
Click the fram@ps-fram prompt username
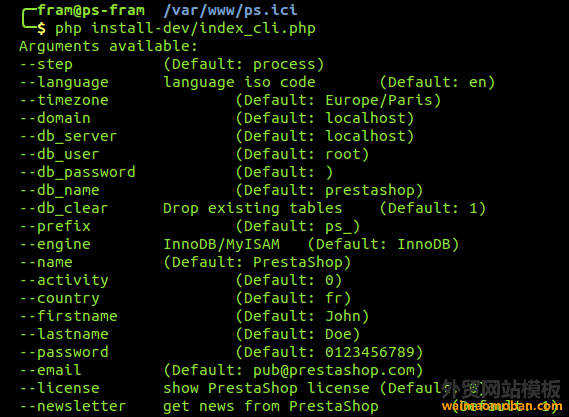coord(91,11)
